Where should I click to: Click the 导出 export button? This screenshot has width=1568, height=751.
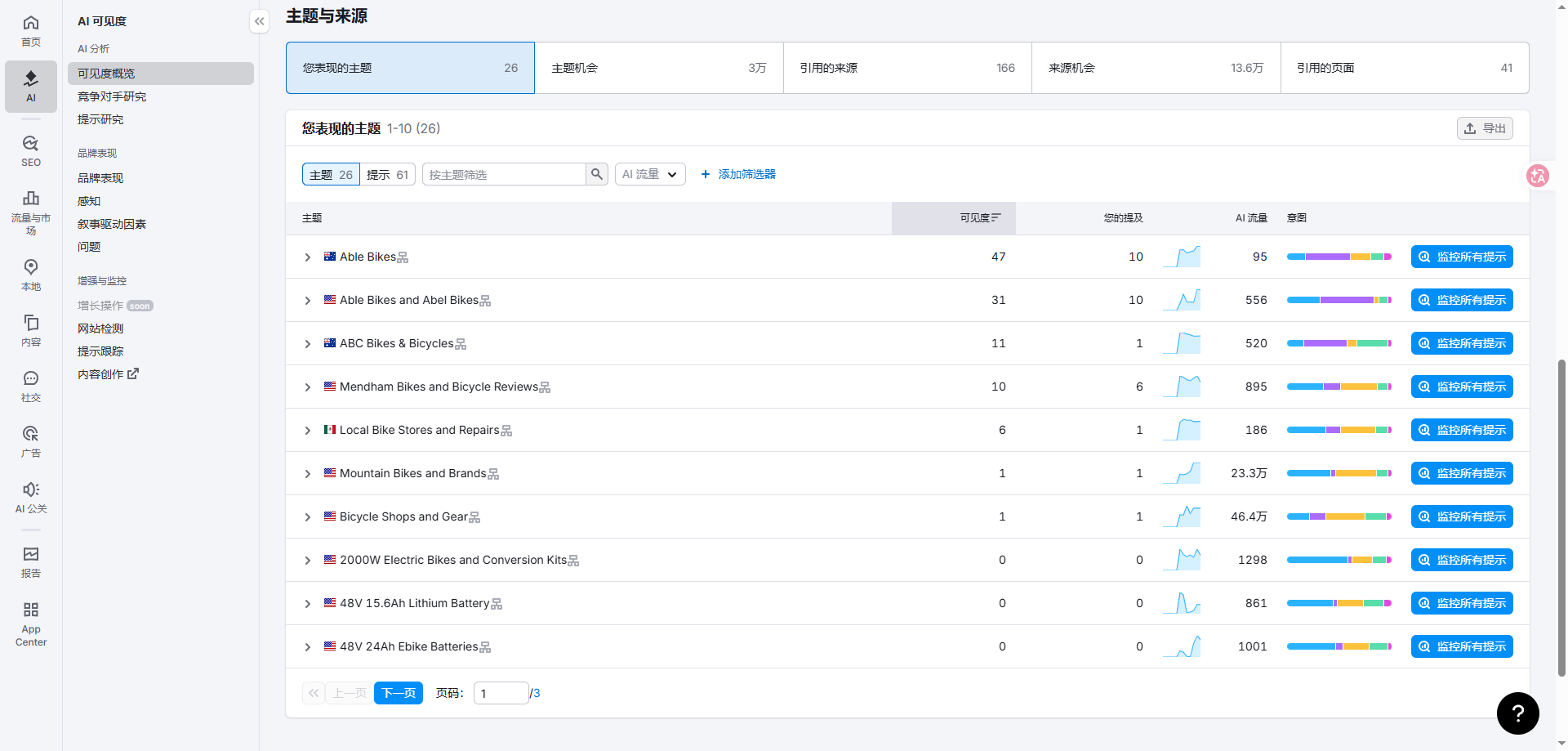1484,128
